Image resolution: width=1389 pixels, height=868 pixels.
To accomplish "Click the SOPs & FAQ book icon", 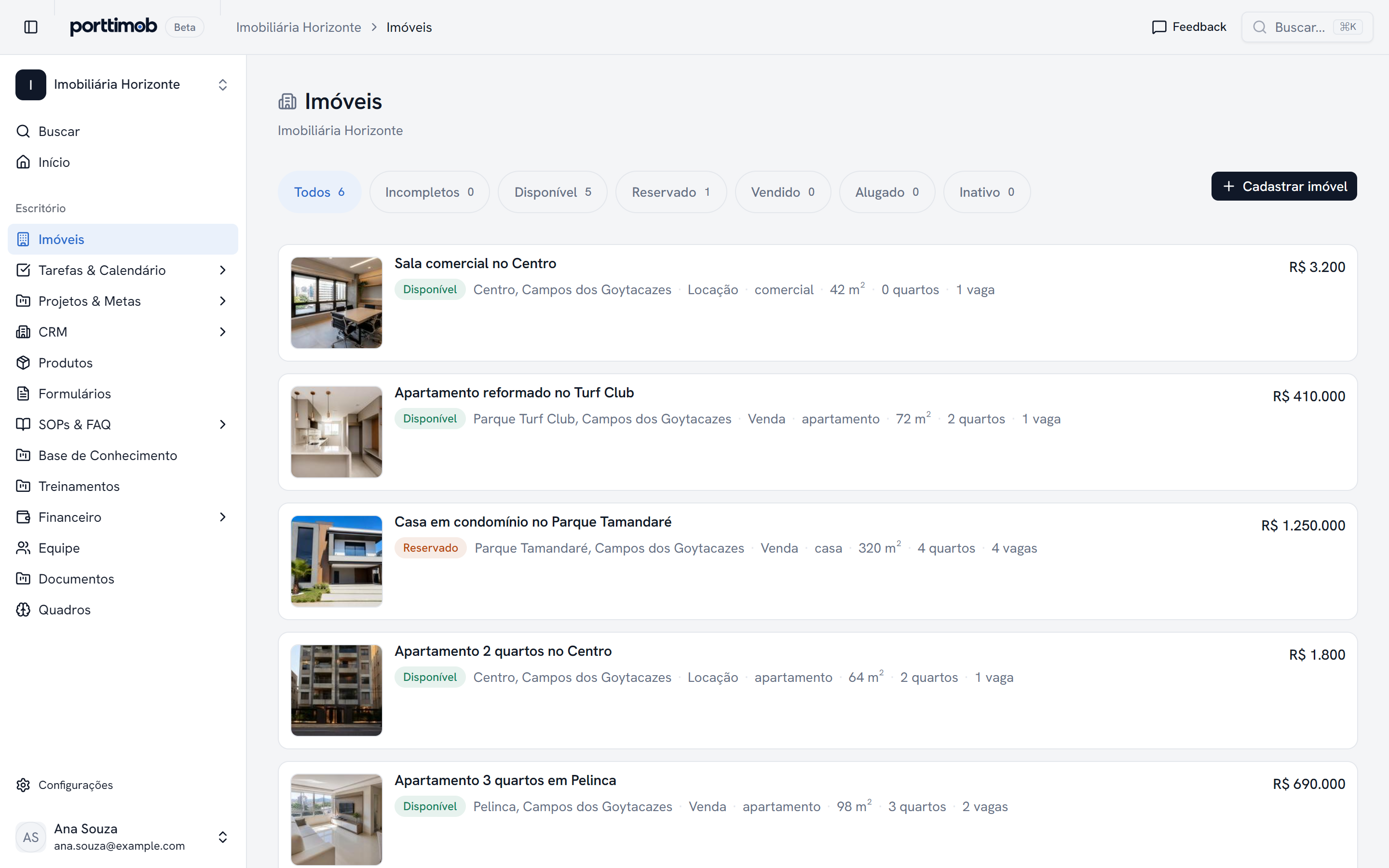I will [x=23, y=425].
